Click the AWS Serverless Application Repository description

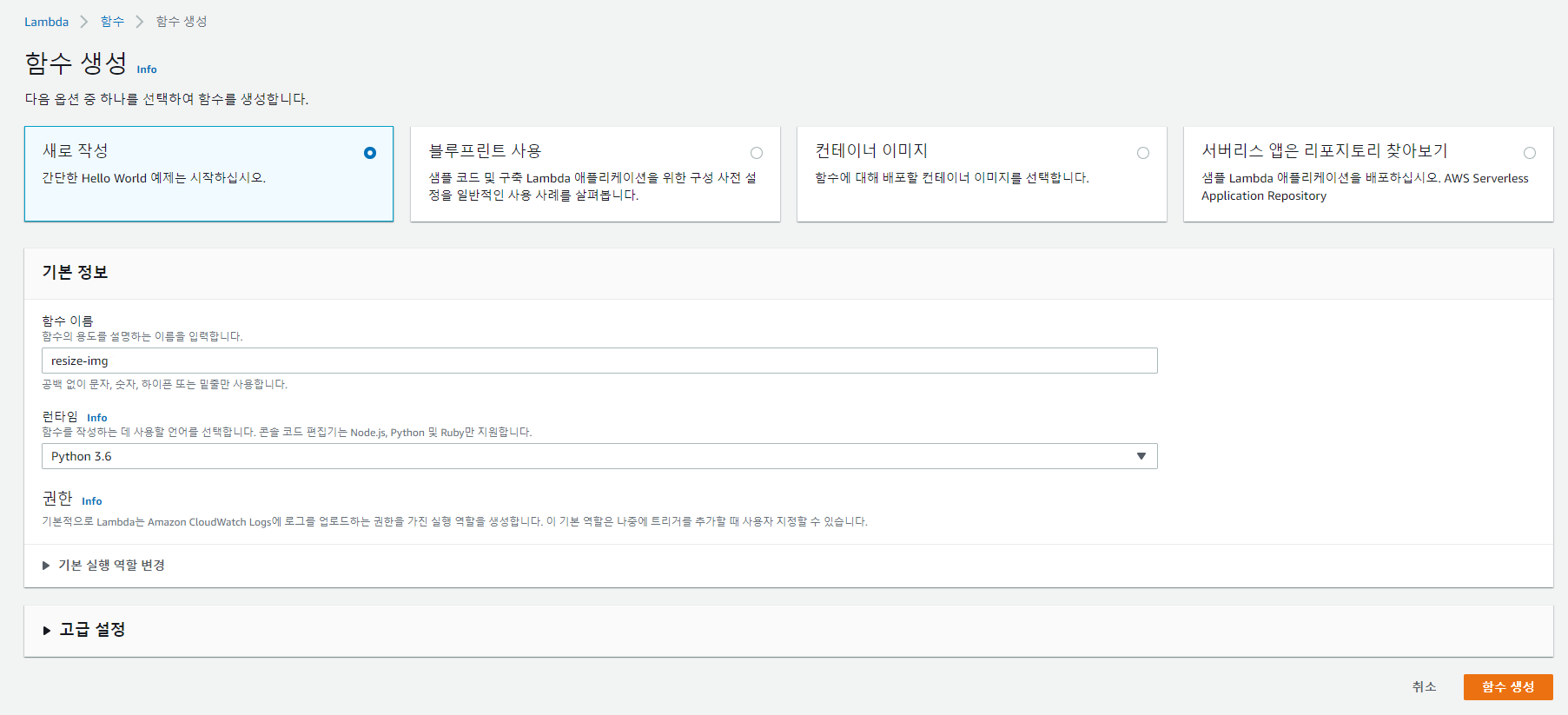coord(1365,187)
